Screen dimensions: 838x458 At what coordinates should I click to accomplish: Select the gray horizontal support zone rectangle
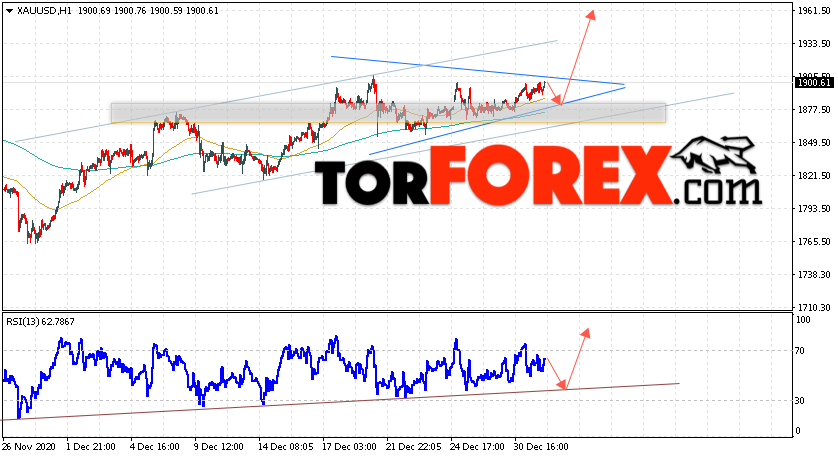(389, 113)
